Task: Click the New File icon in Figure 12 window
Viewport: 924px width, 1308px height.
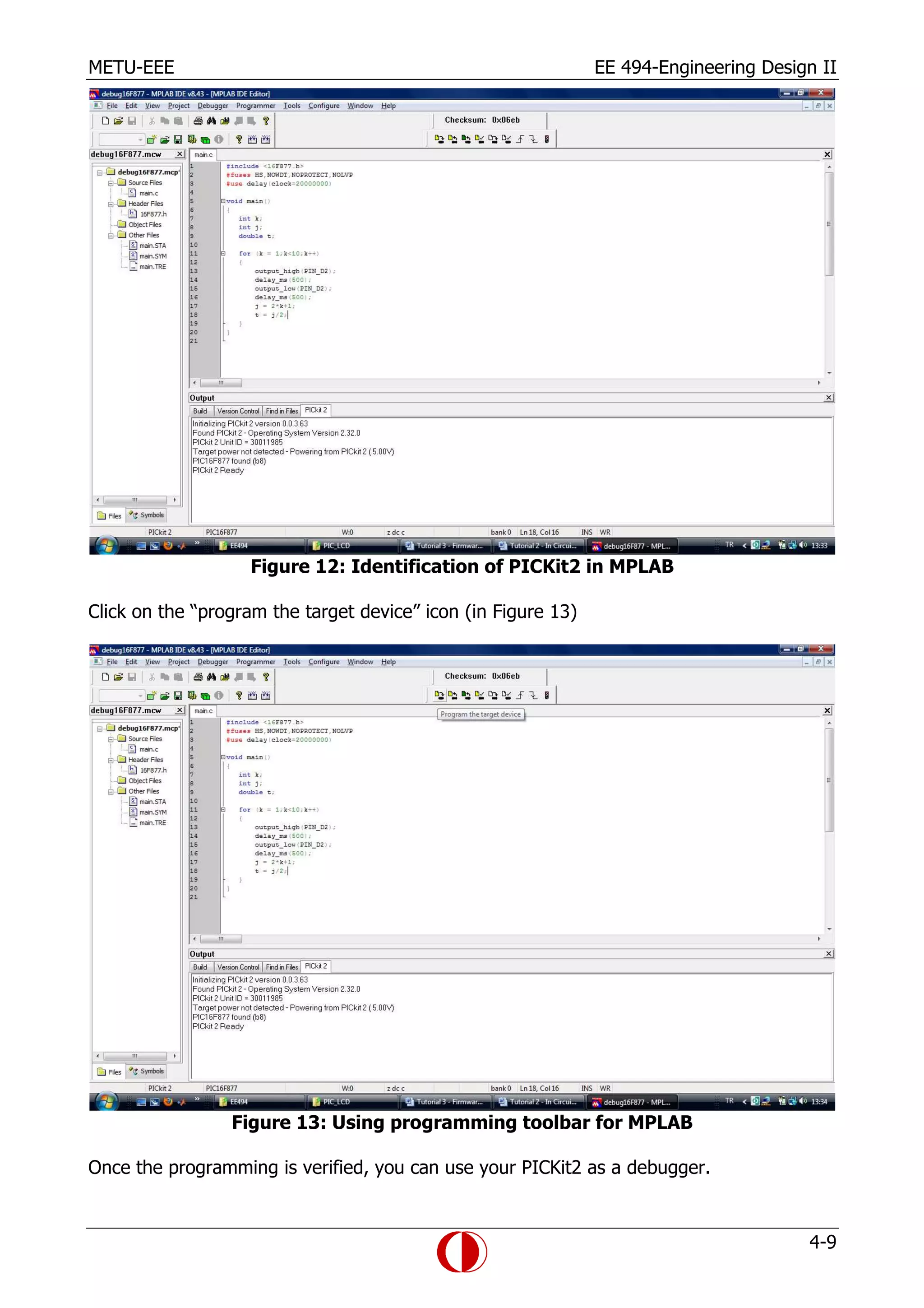Action: [x=105, y=121]
